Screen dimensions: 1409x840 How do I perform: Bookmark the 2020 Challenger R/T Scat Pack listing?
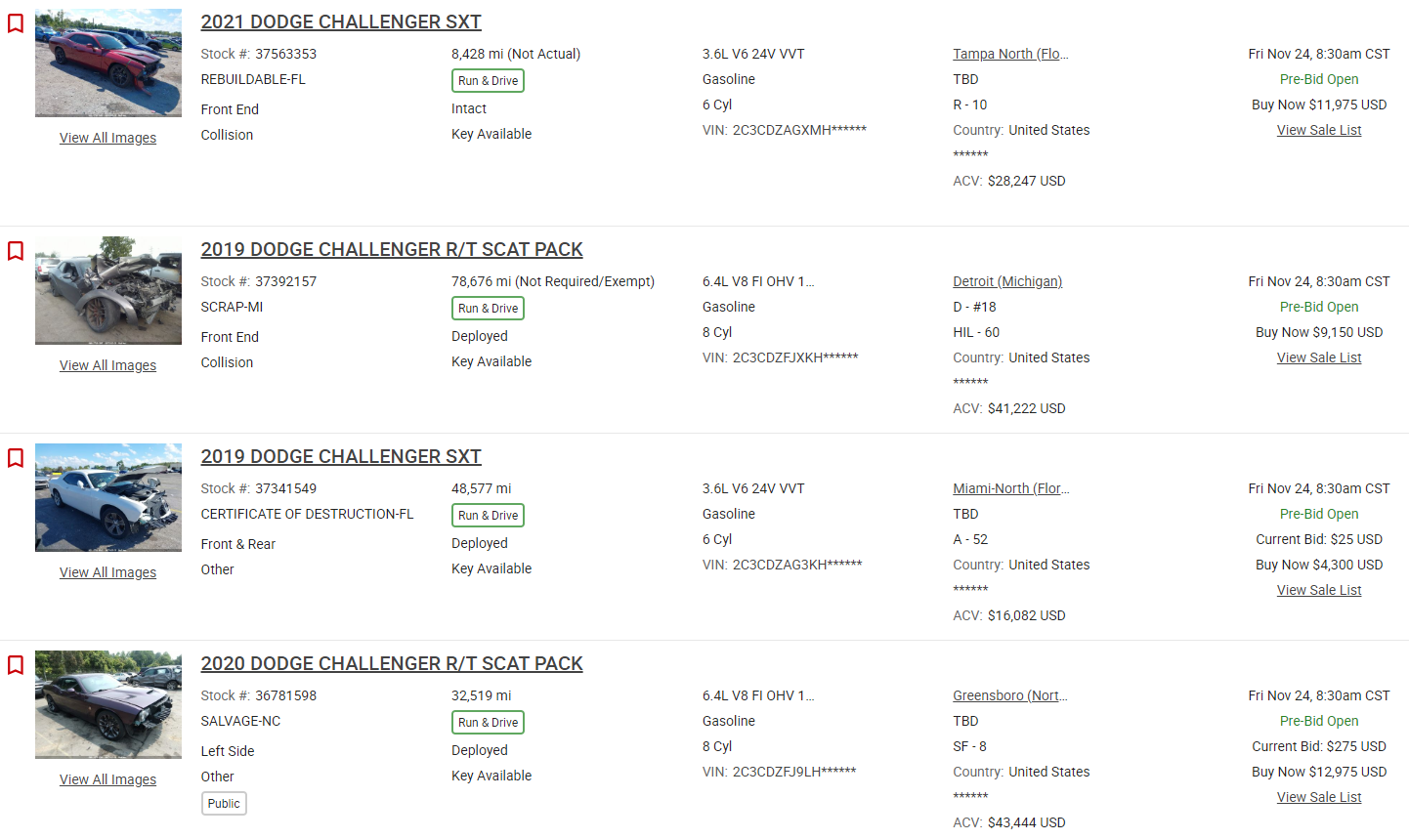pos(16,665)
